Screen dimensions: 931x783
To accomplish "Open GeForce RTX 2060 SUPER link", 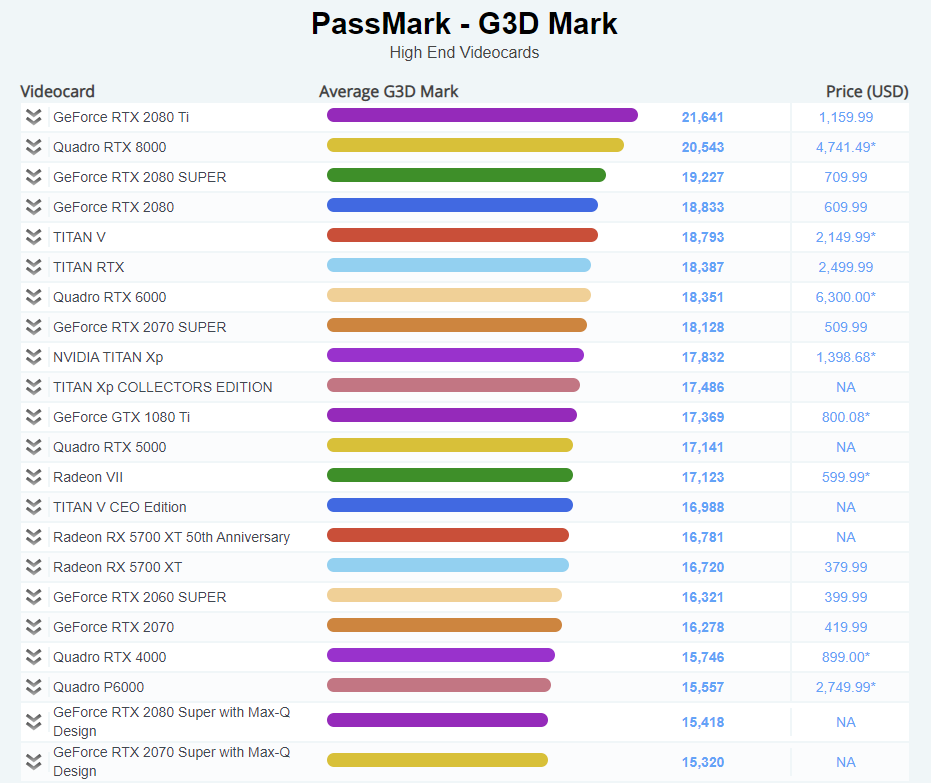I will click(140, 597).
